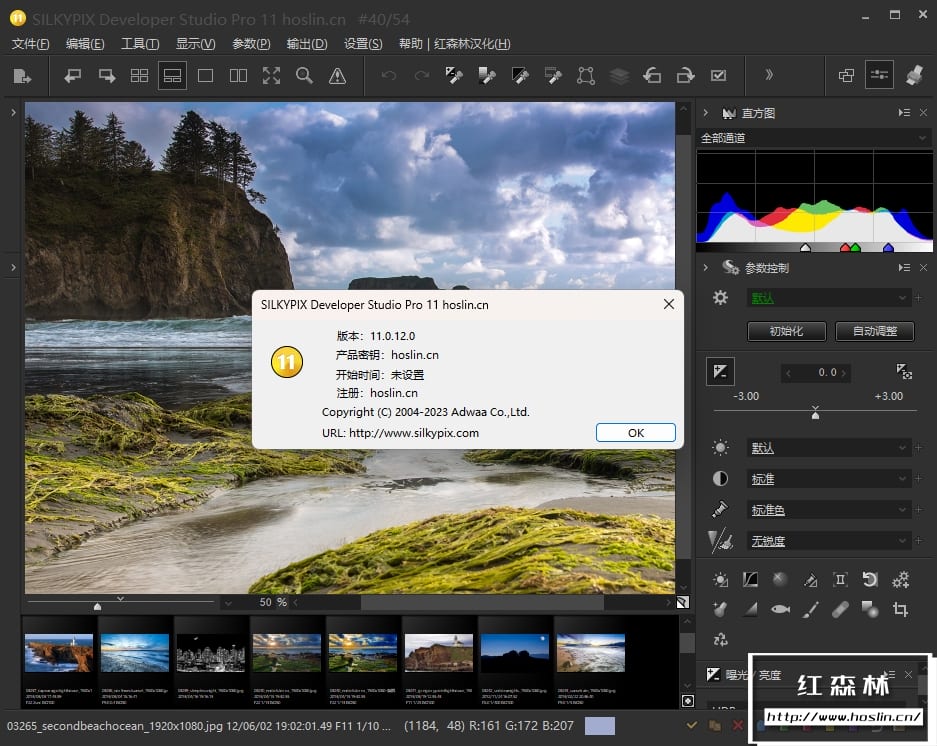Click the rotate left icon
This screenshot has height=746, width=937.
click(652, 76)
